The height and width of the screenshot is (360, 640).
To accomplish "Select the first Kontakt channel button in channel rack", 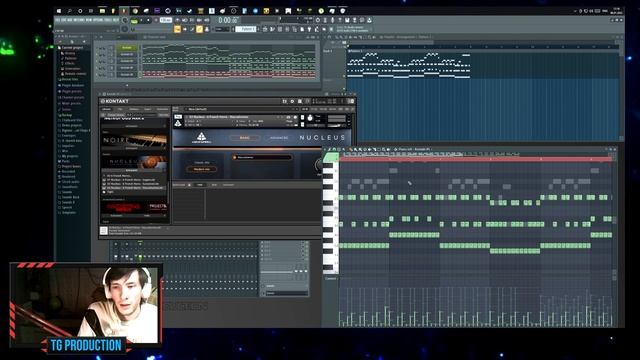I will coord(127,48).
